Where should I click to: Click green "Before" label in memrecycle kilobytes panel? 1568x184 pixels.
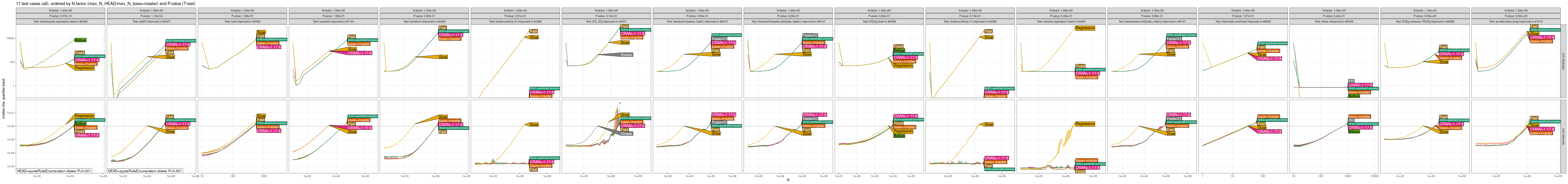point(80,40)
